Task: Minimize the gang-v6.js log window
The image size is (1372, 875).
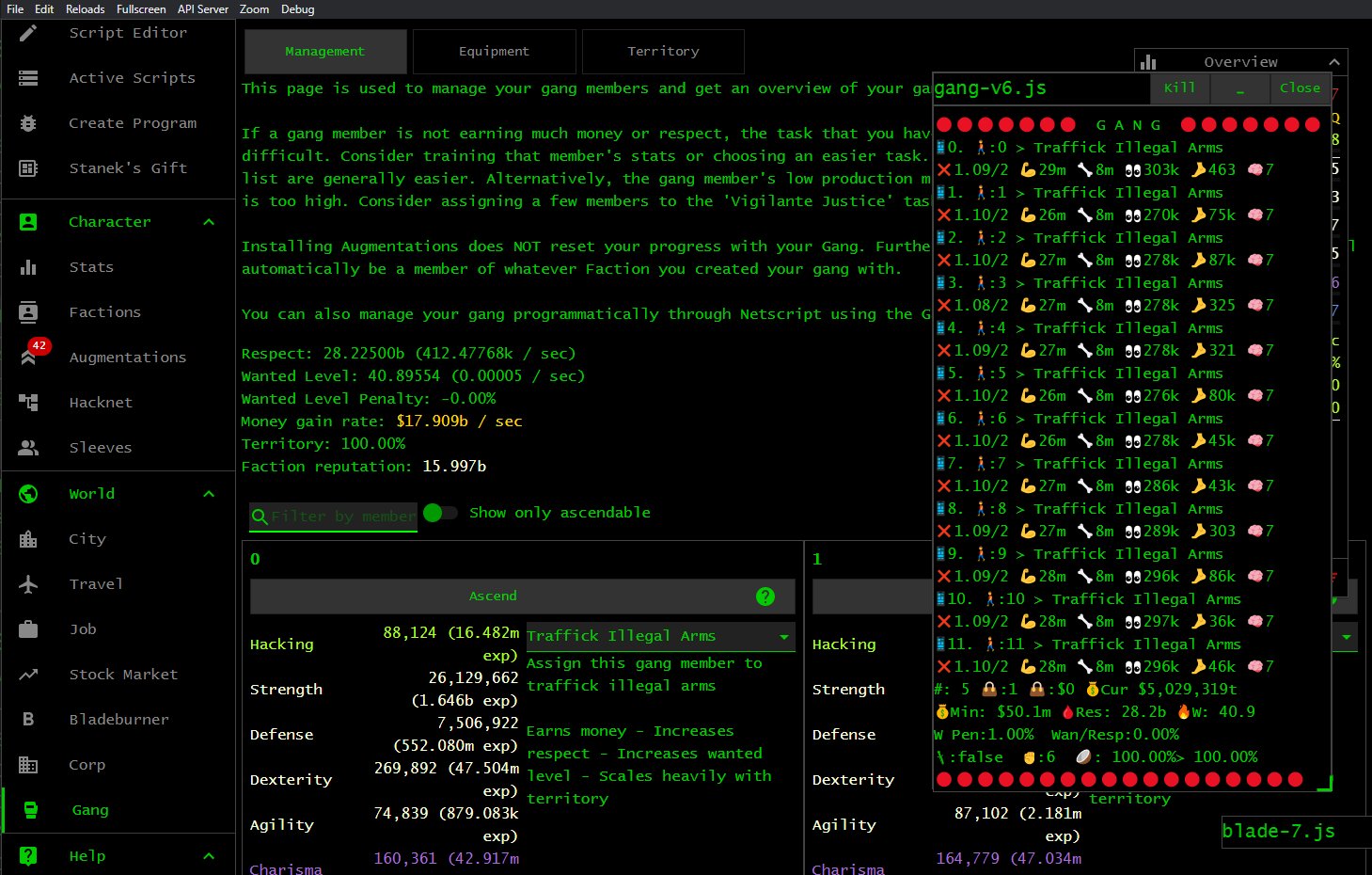Action: (1240, 88)
